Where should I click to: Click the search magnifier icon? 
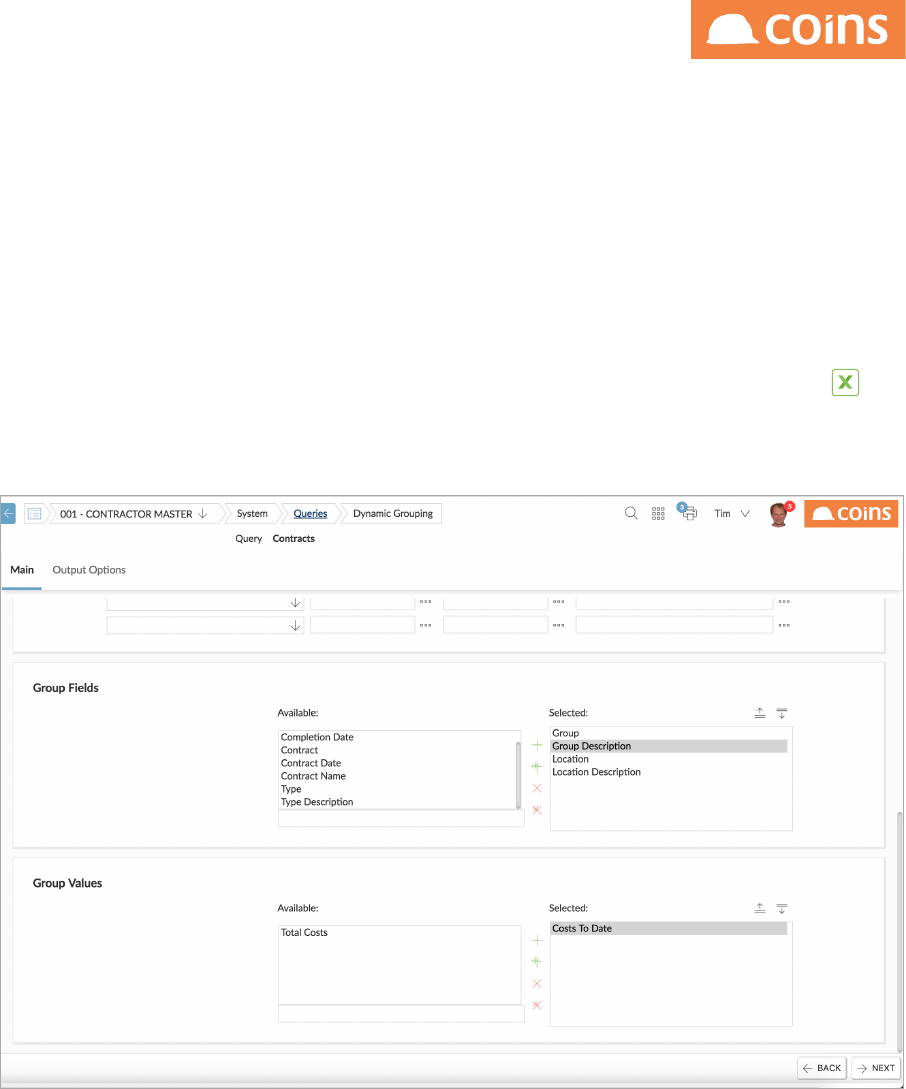(631, 513)
